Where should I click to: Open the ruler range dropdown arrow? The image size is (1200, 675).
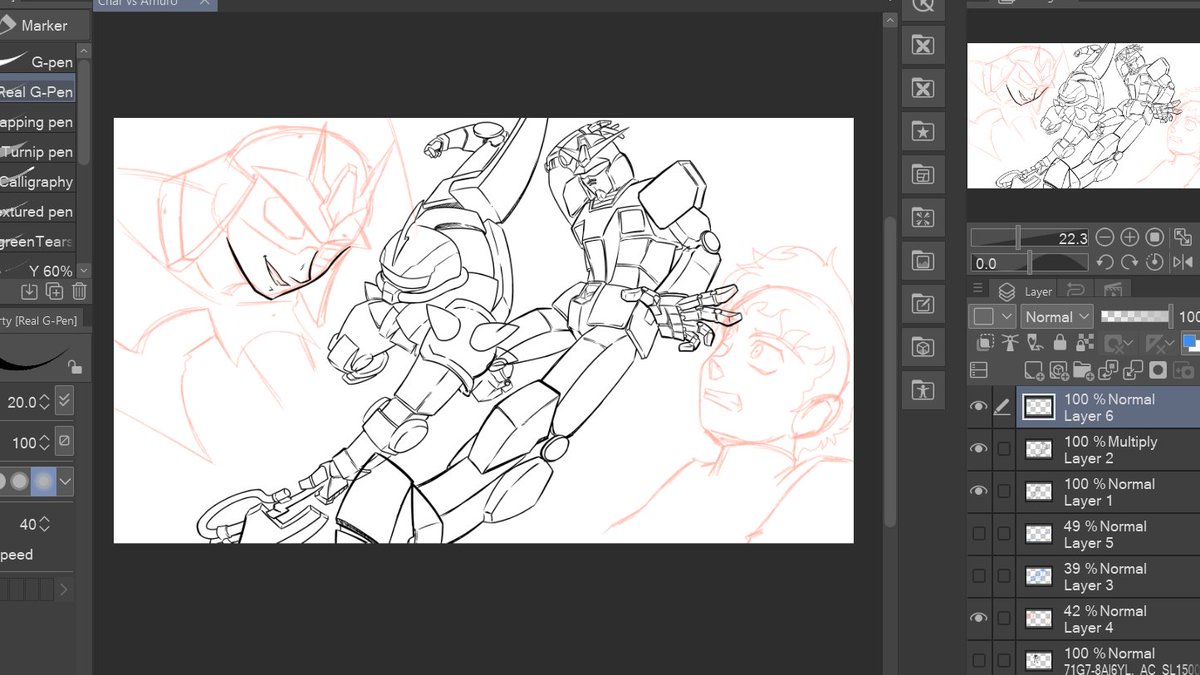click(x=1171, y=344)
